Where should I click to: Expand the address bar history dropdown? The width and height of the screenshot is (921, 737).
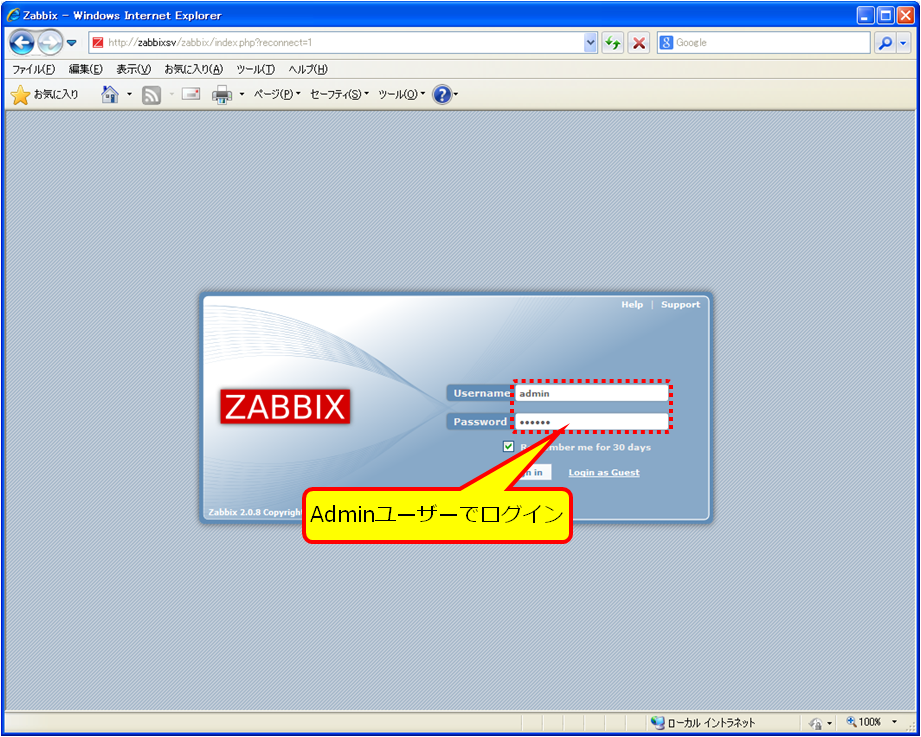point(591,43)
